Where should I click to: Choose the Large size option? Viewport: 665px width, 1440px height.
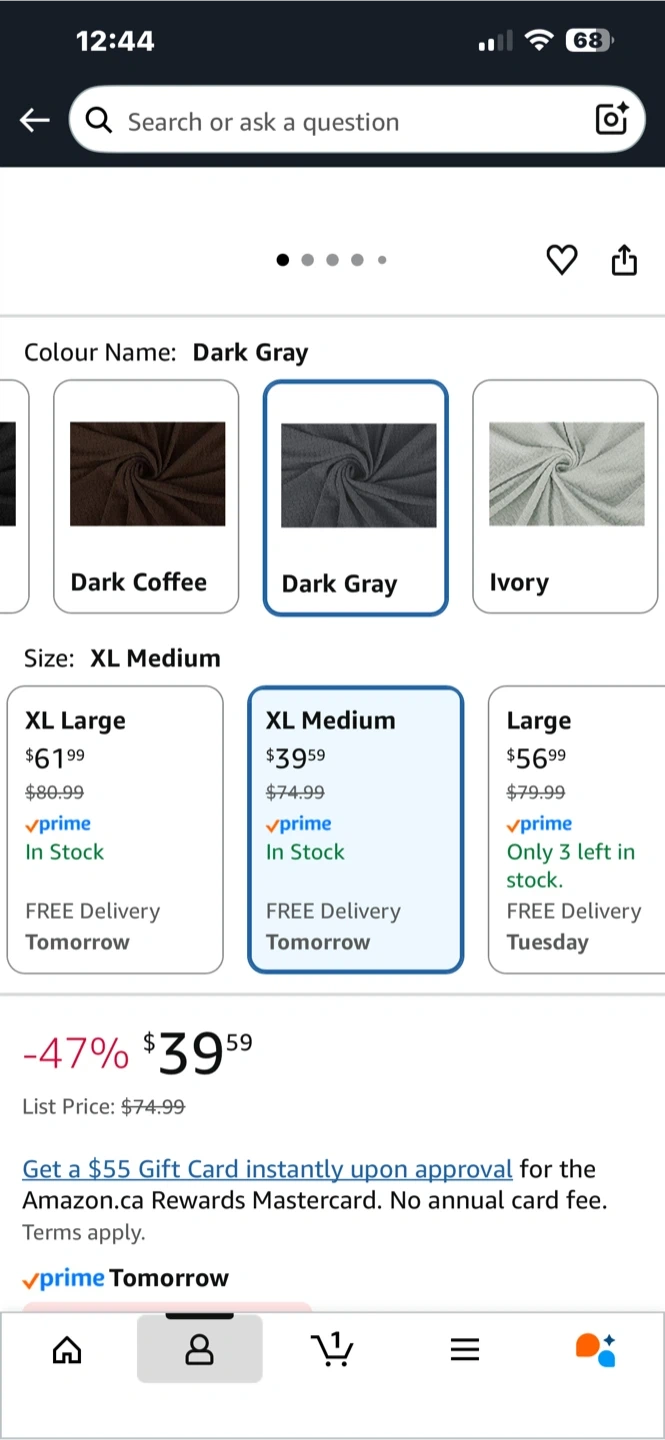pos(575,829)
